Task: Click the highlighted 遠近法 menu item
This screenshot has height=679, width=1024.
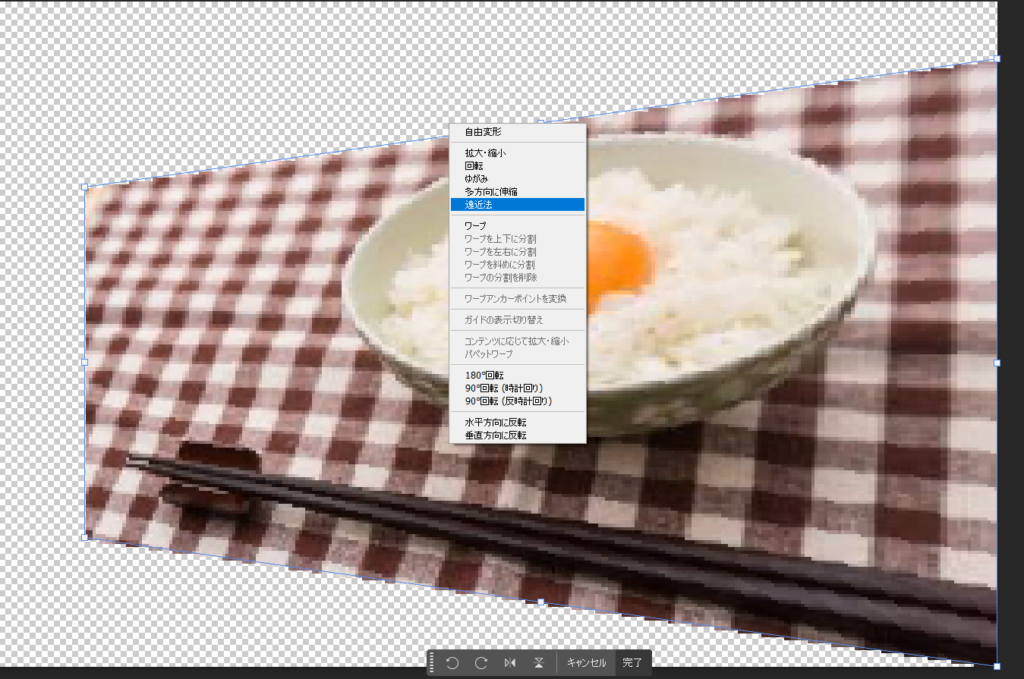Action: [x=480, y=204]
